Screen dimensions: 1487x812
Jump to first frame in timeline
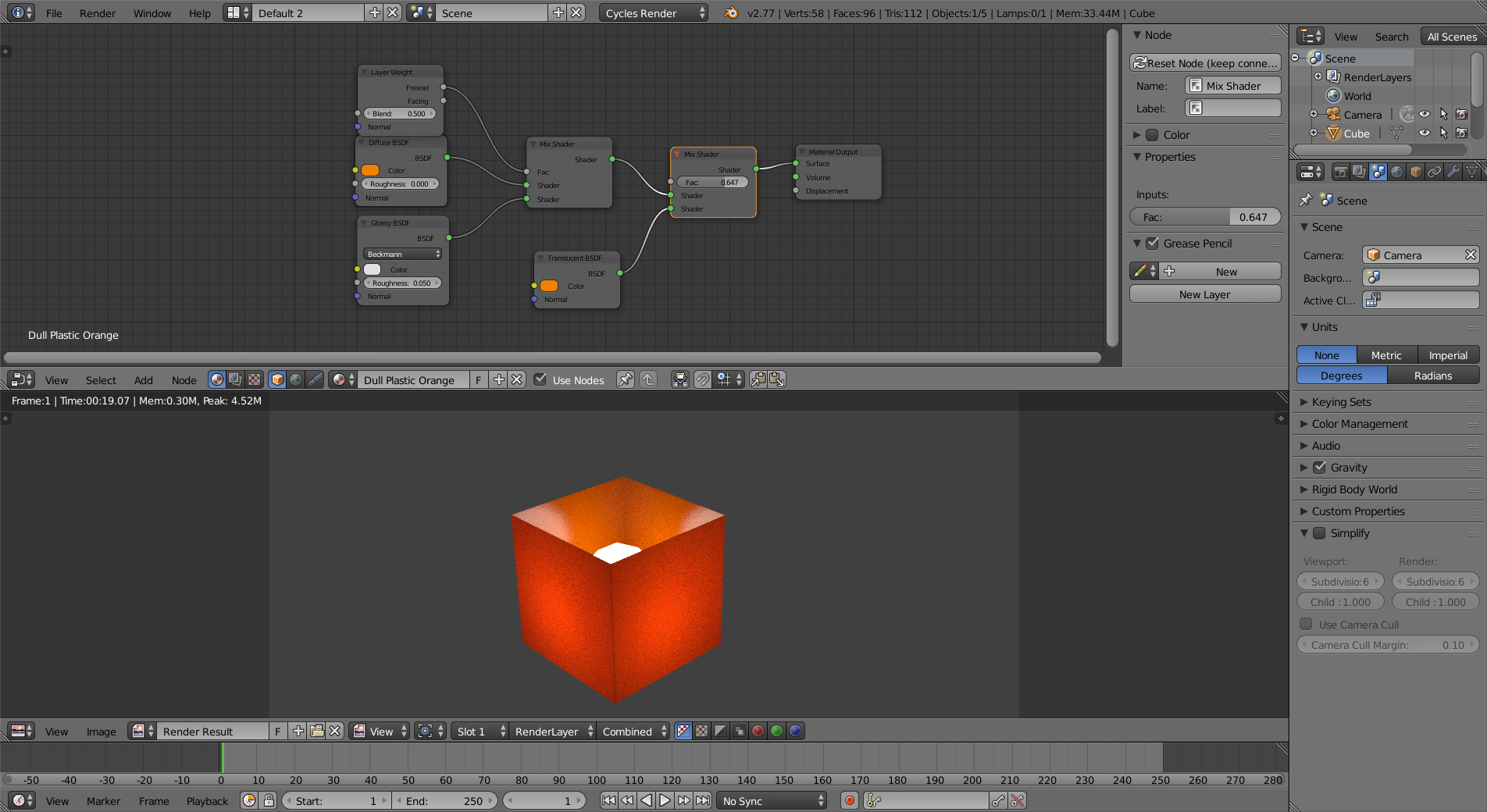coord(608,800)
